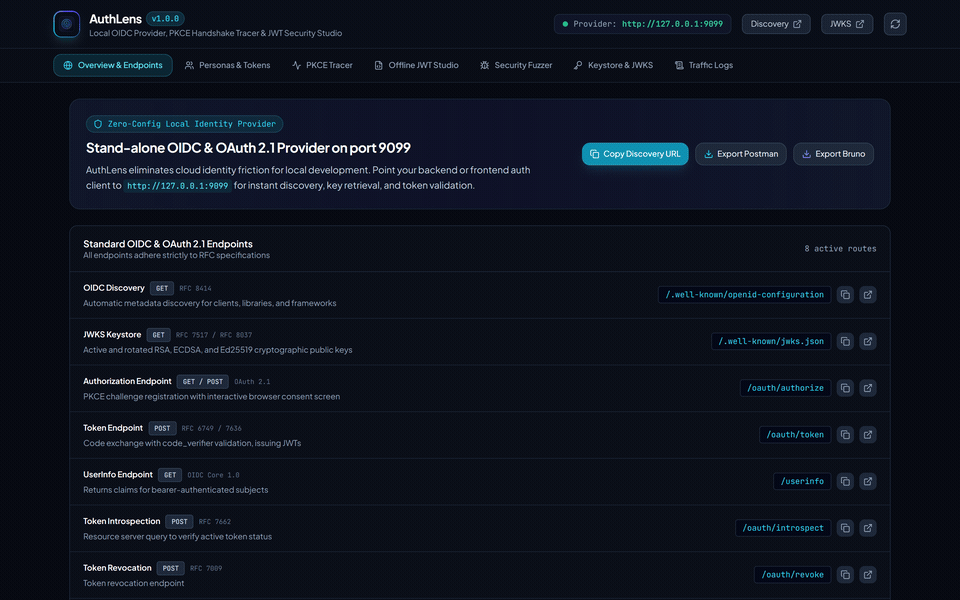960x600 pixels.
Task: Click the Zero-Config Local Identity Provider badge
Action: [184, 124]
